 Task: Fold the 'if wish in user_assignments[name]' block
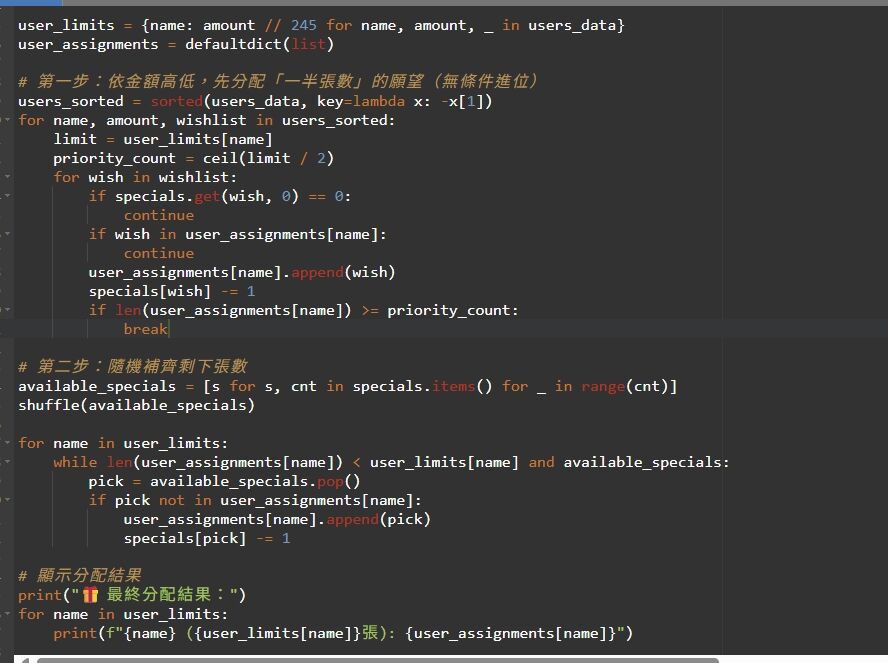click(7, 234)
